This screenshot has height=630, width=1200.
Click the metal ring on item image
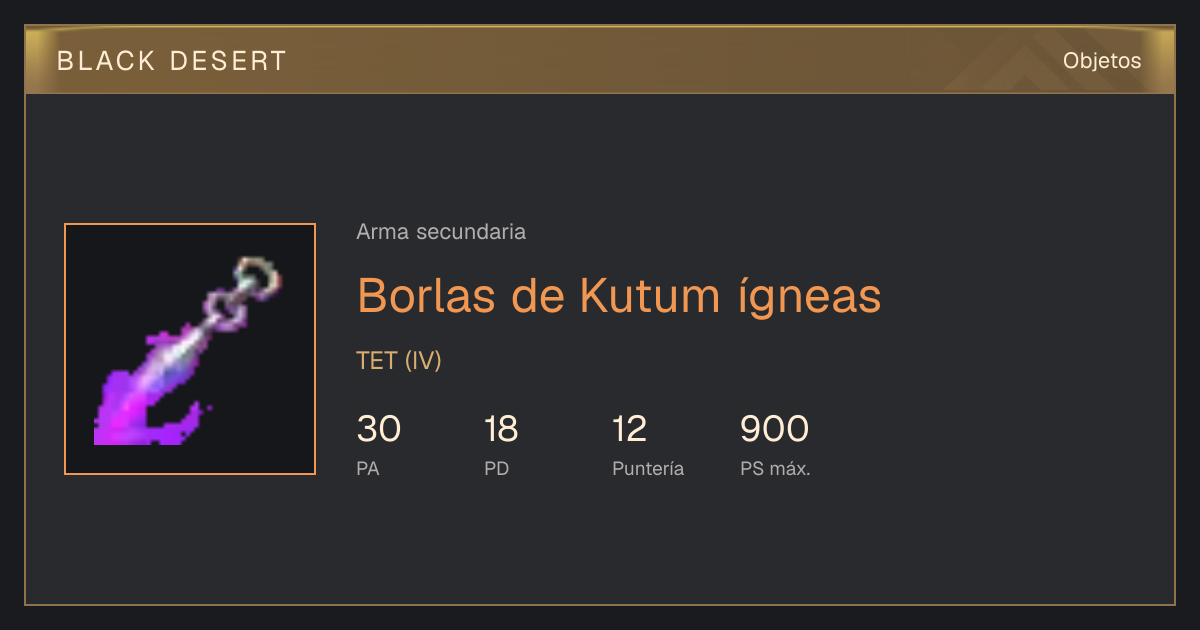259,276
